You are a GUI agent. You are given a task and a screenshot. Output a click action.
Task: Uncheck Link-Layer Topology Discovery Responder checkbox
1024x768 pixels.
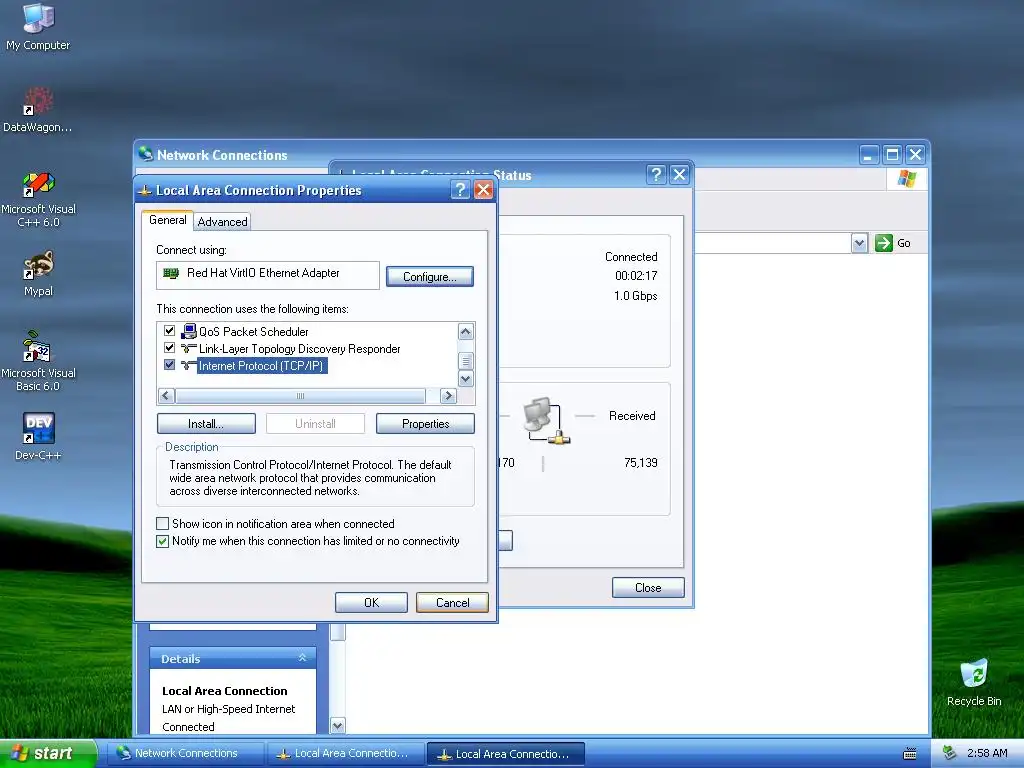169,347
